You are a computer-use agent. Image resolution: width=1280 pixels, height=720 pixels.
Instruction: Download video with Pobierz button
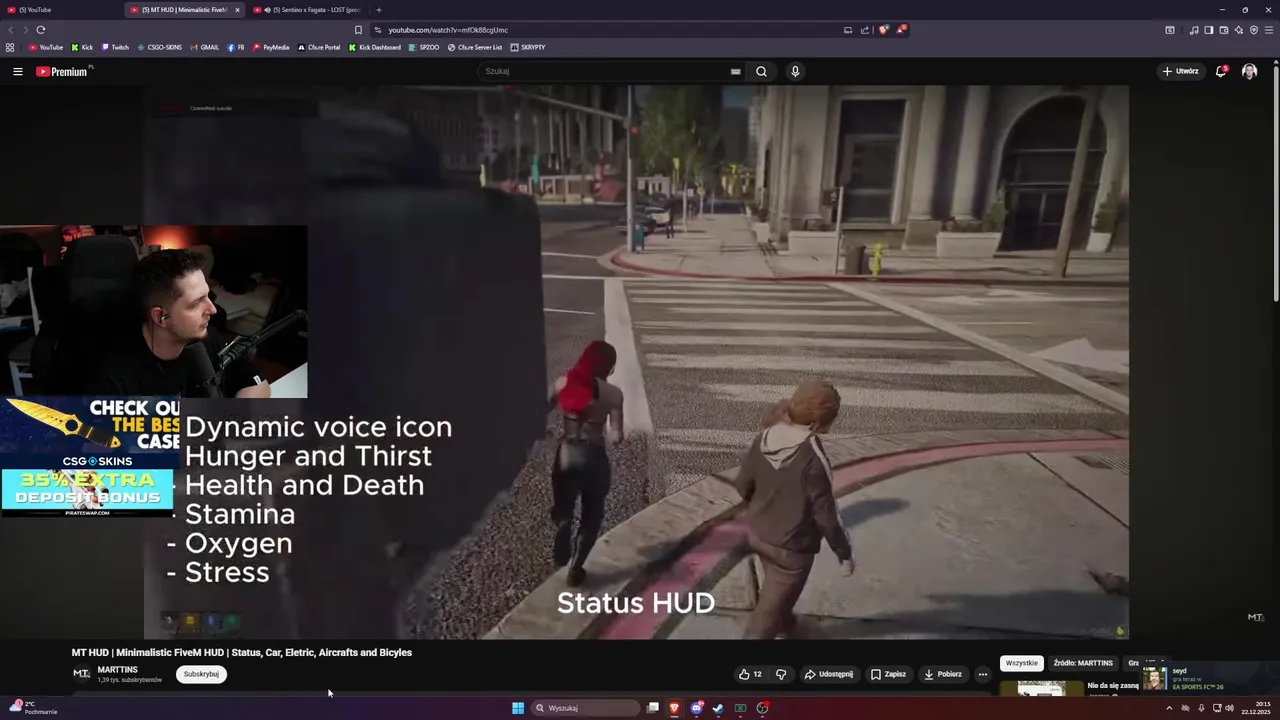click(x=943, y=674)
